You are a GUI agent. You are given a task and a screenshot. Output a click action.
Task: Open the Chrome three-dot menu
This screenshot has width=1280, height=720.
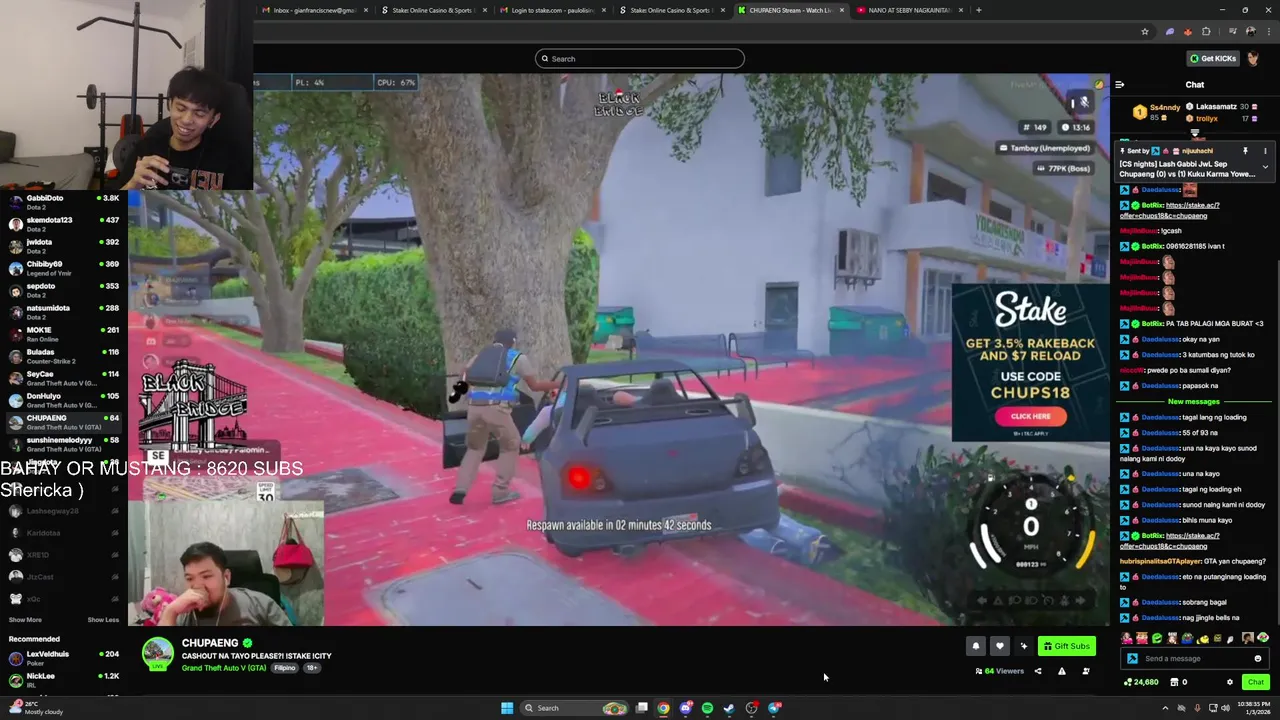tap(1267, 31)
